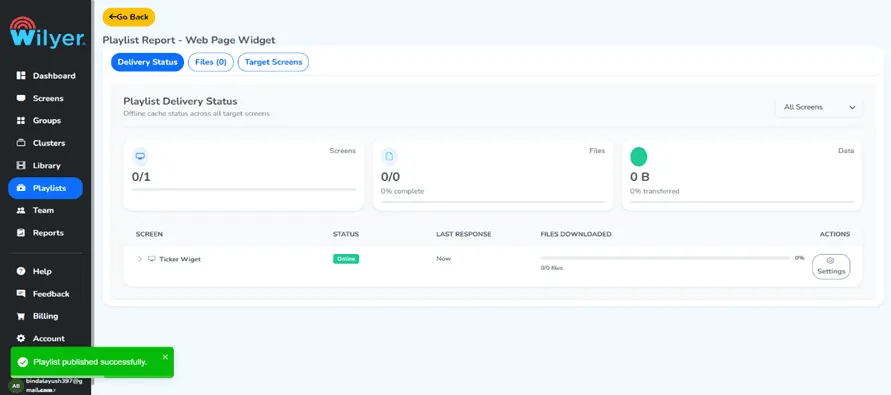This screenshot has width=891, height=395.
Task: Switch to Files (0) tab
Action: click(x=211, y=62)
